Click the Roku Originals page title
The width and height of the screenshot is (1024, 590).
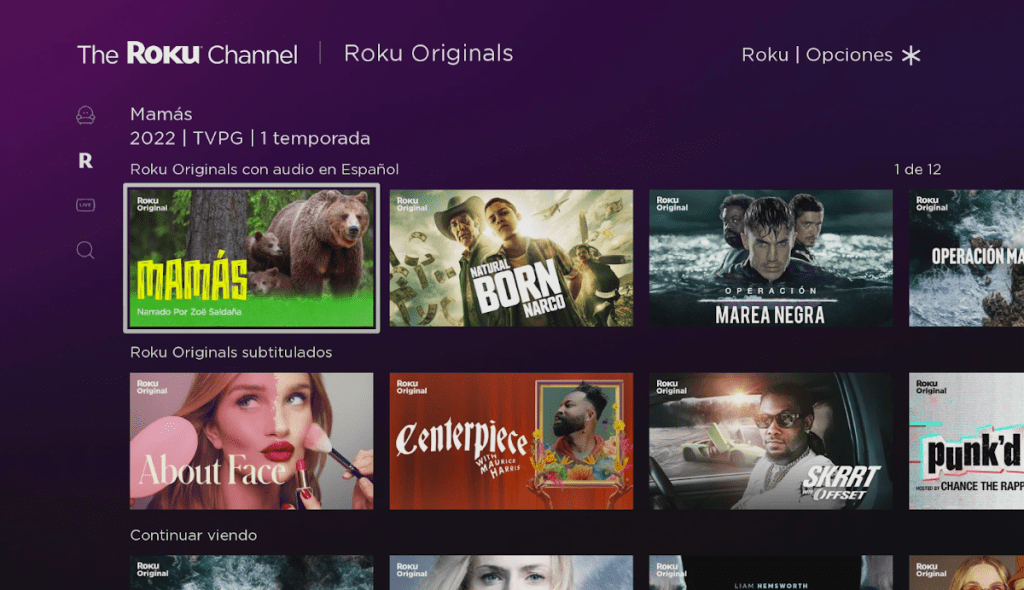(x=428, y=54)
